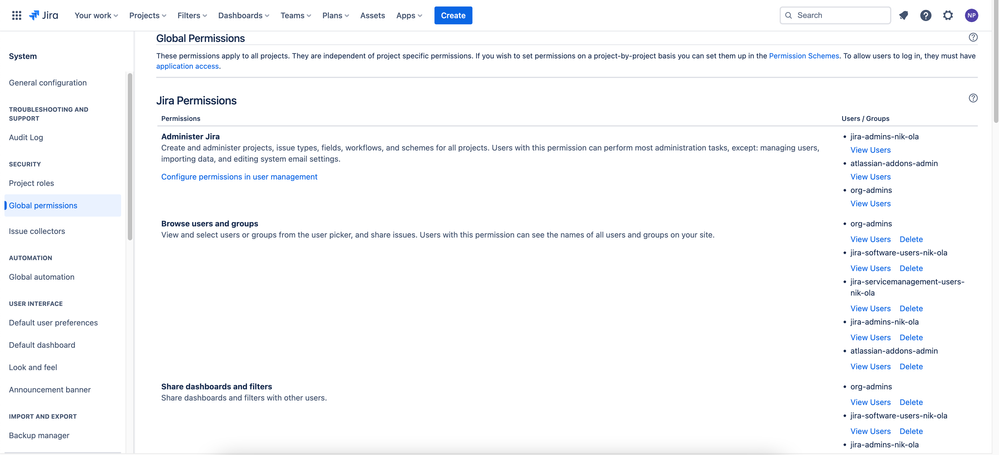Open Look and feel in the sidebar
Screen dimensions: 999x455
point(34,368)
